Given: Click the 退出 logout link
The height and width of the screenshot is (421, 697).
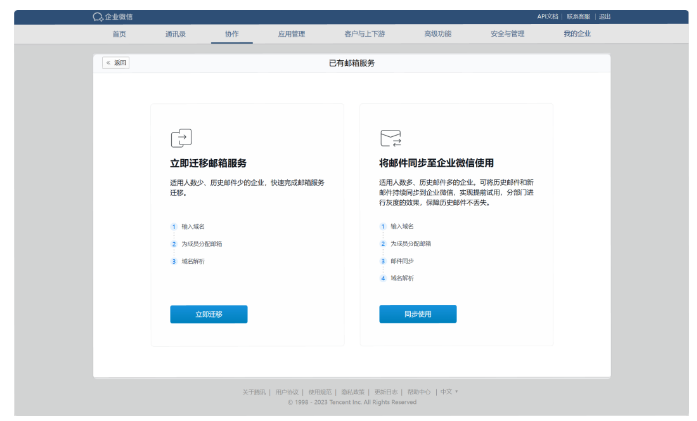Looking at the screenshot, I should (604, 17).
